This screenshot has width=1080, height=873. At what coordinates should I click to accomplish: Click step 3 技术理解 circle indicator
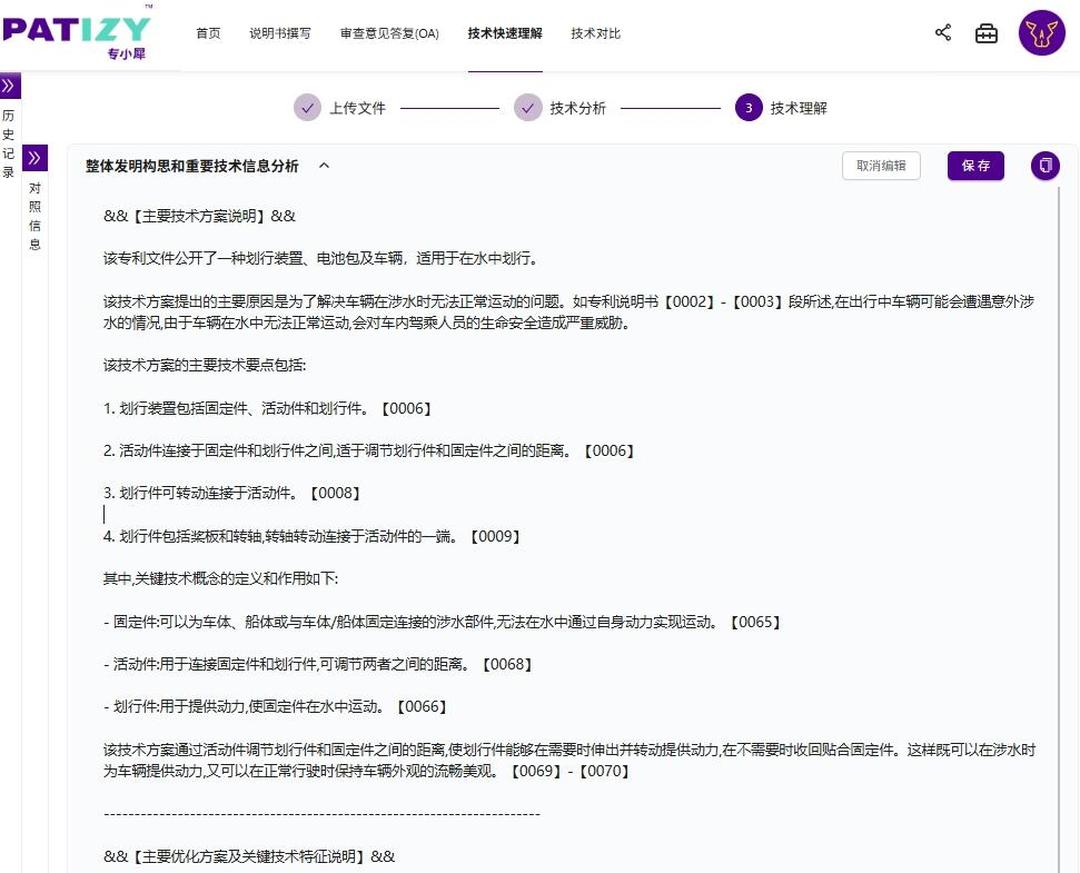747,107
